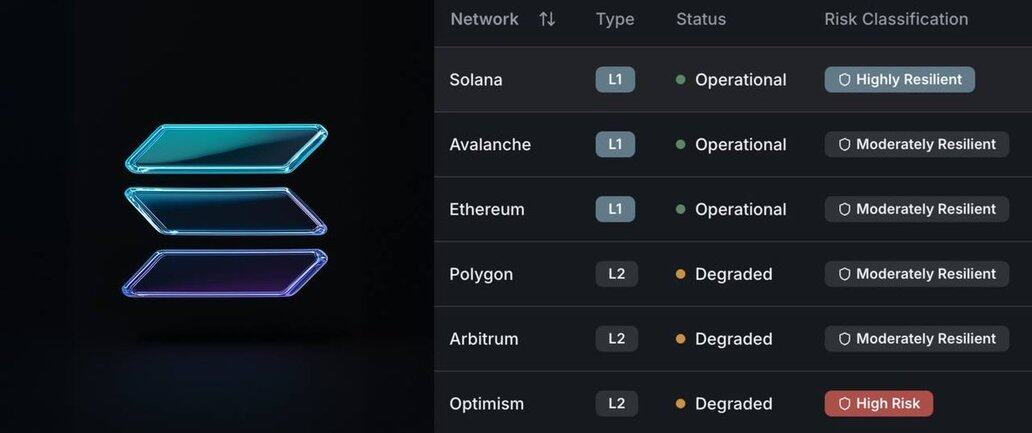The width and height of the screenshot is (1032, 433).
Task: Click the Degraded status for Optimism
Action: pyautogui.click(x=733, y=404)
